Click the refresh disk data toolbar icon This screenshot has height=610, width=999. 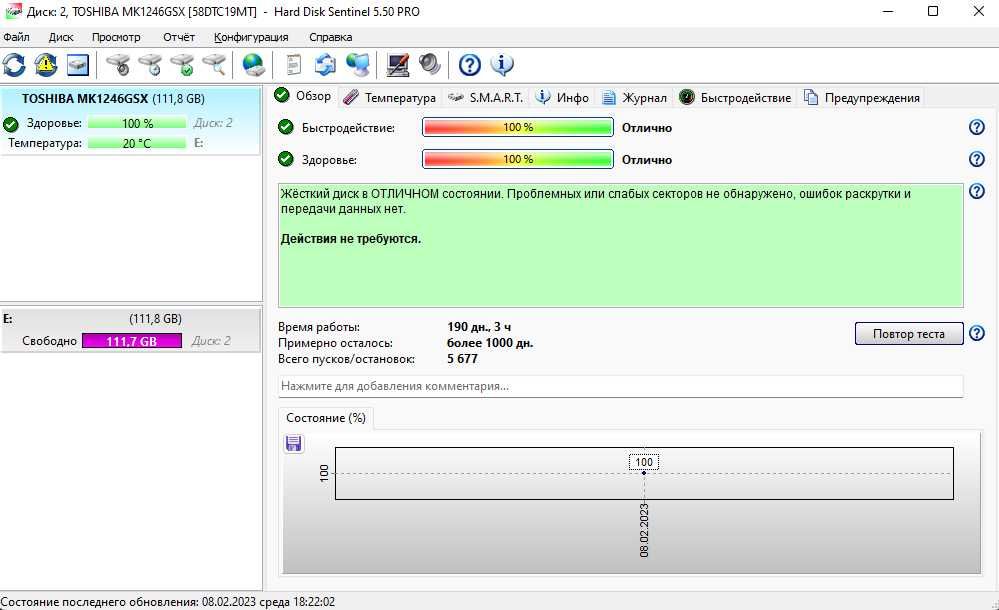point(14,65)
